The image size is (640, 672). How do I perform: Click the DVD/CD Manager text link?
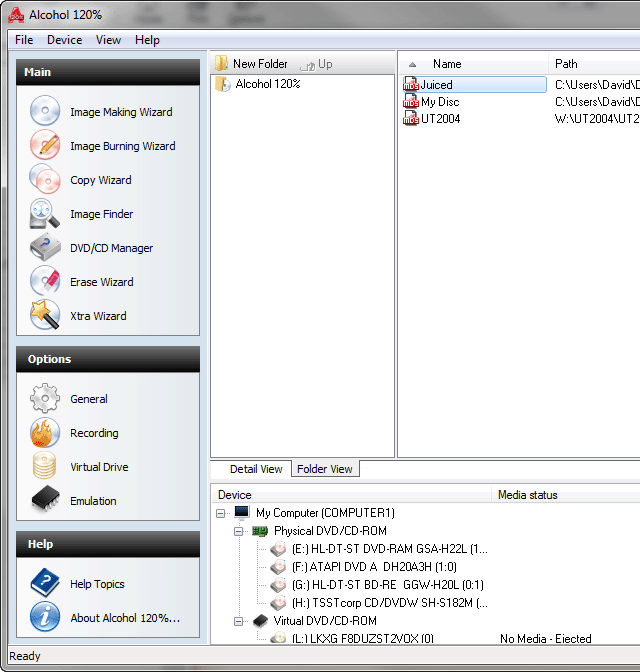[x=111, y=248]
